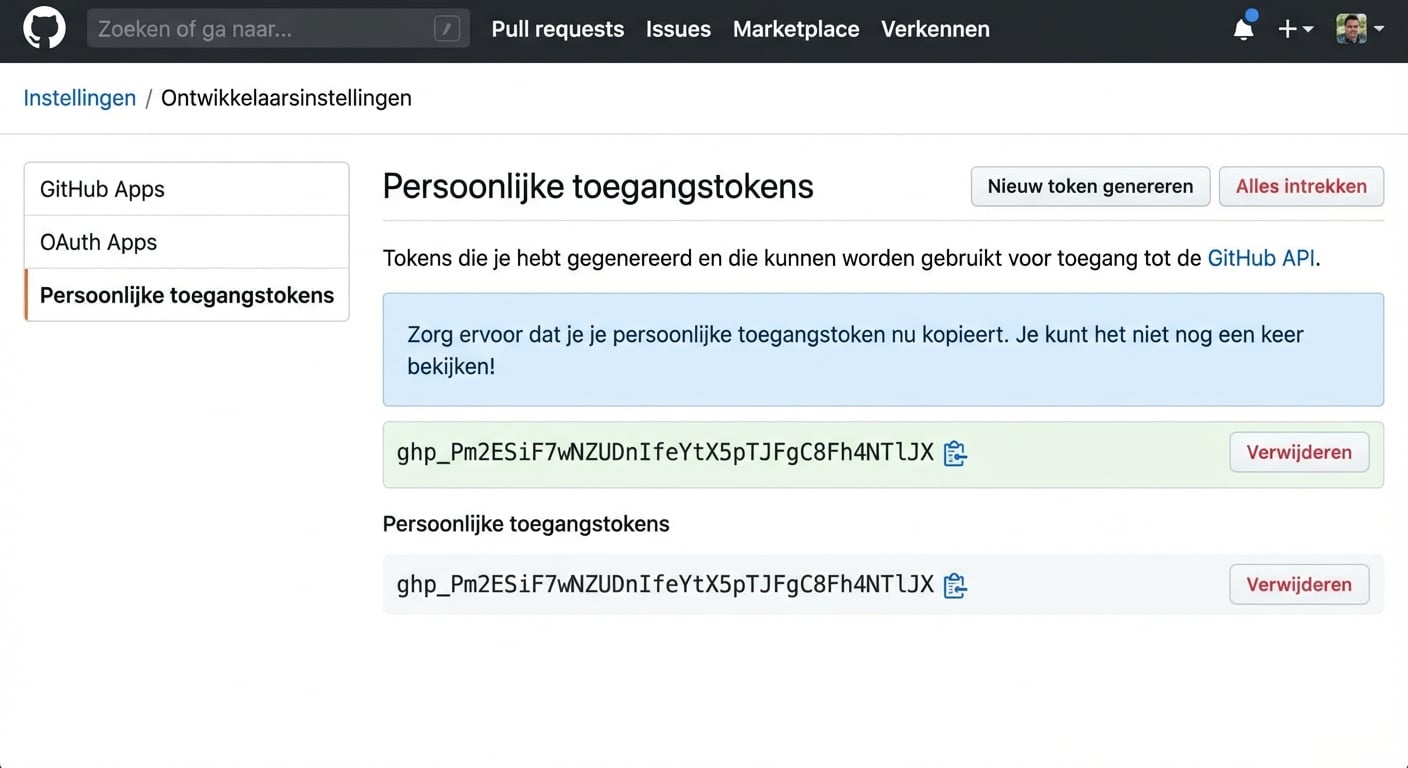Copy the token listed under Persoonlijke toegangstokens heading

[954, 584]
